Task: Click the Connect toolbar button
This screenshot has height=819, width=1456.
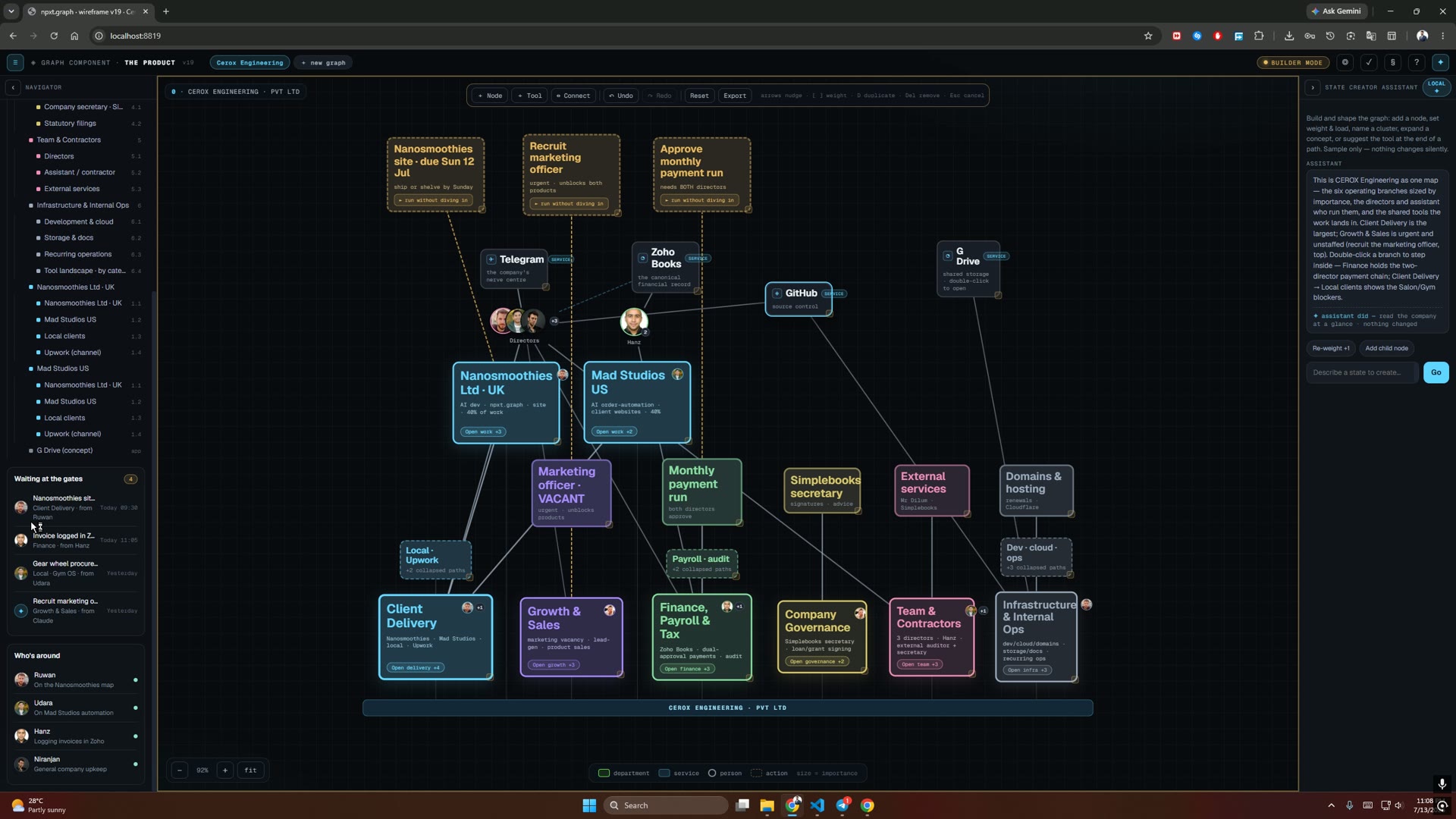Action: (x=573, y=96)
